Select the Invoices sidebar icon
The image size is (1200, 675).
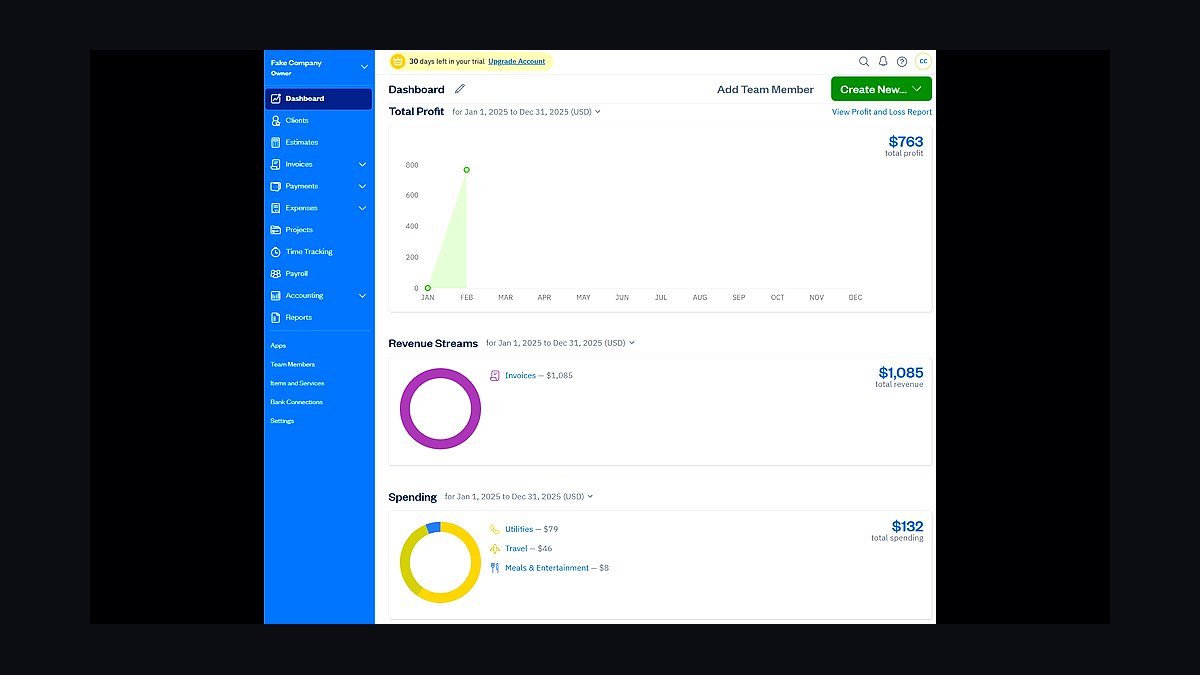tap(276, 164)
